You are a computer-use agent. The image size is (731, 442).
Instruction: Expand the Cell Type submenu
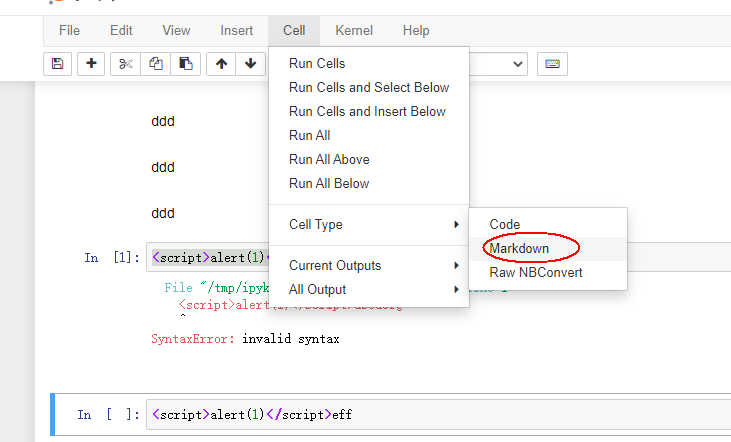369,225
